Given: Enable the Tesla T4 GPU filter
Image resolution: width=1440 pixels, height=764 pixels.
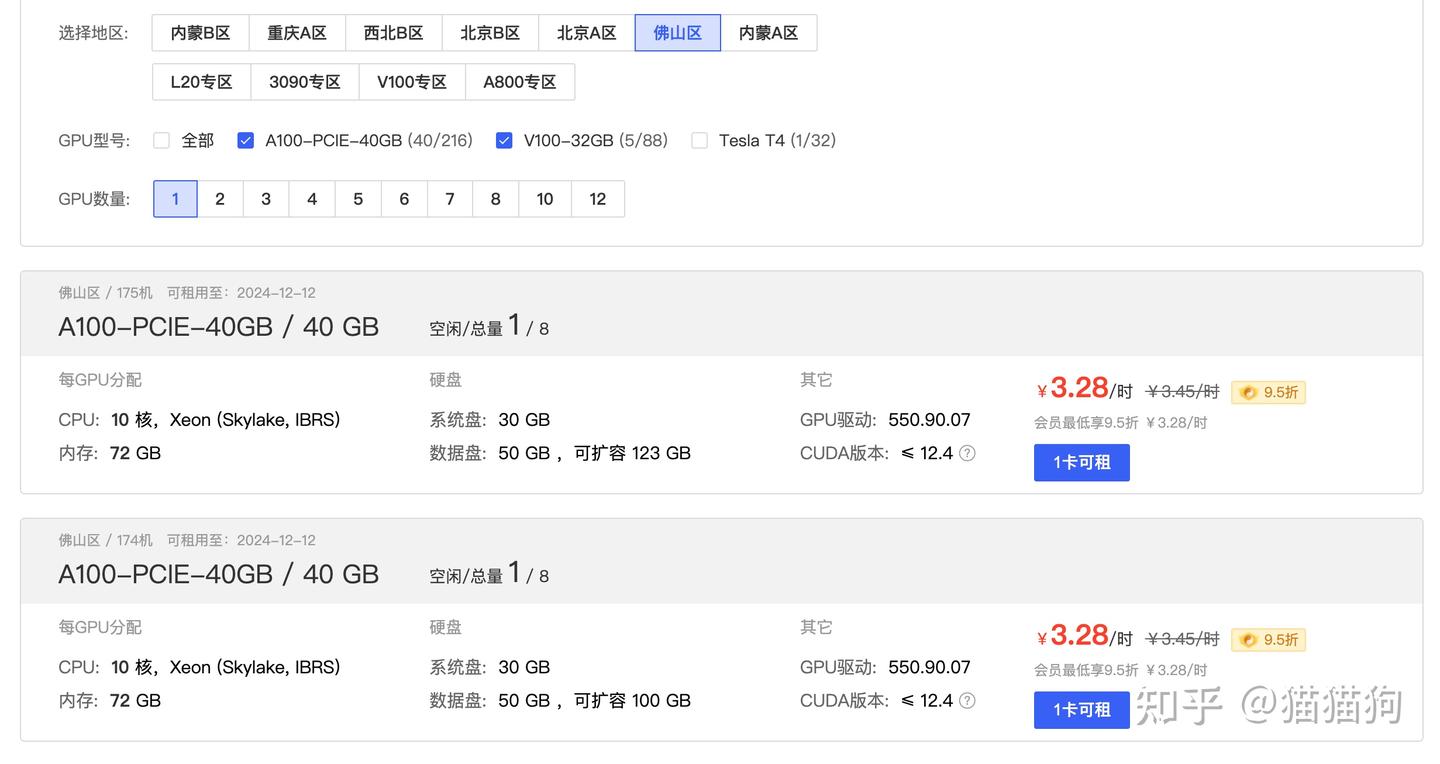Looking at the screenshot, I should [x=699, y=140].
